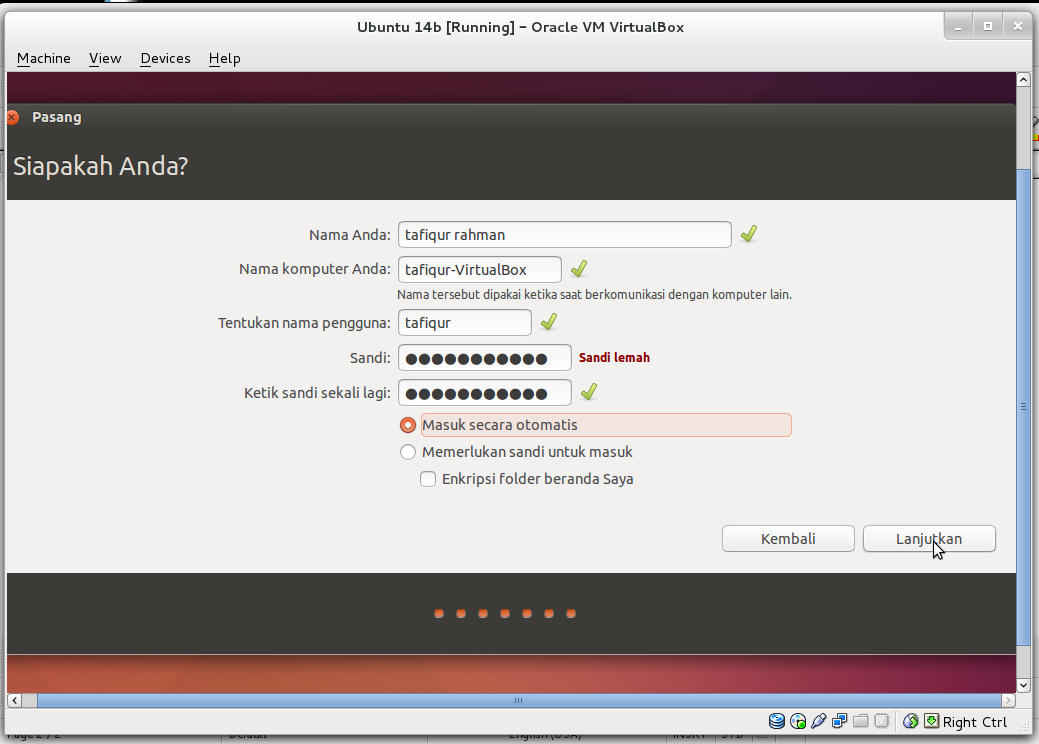The image size is (1039, 744).
Task: Open the Help menu
Action: (x=224, y=58)
